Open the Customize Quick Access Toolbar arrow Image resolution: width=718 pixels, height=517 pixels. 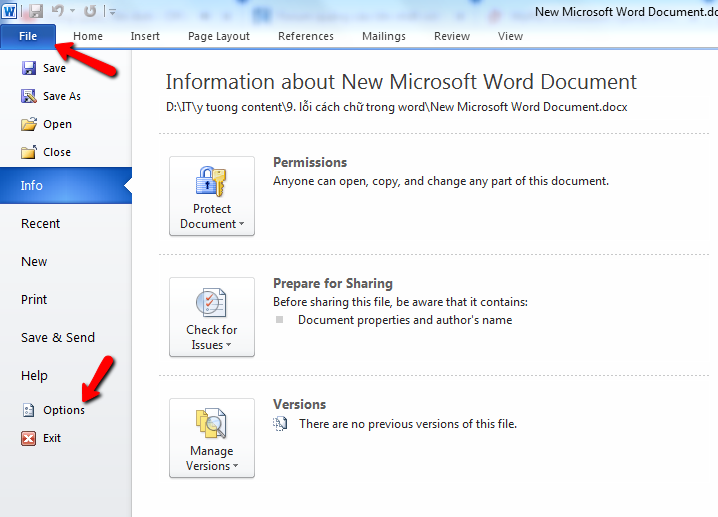coord(112,12)
